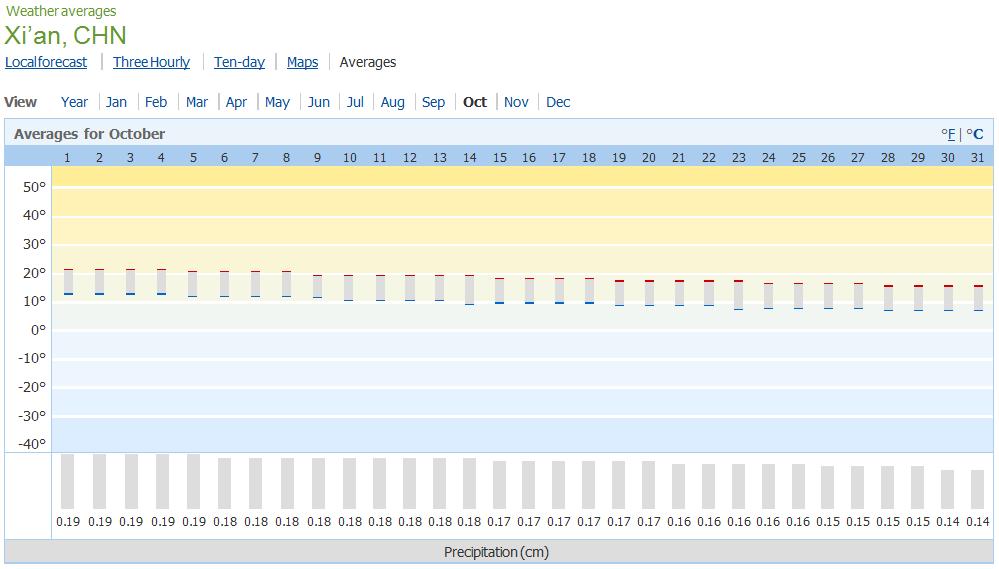This screenshot has width=999, height=569.
Task: Switch to Sep averages
Action: pyautogui.click(x=433, y=102)
